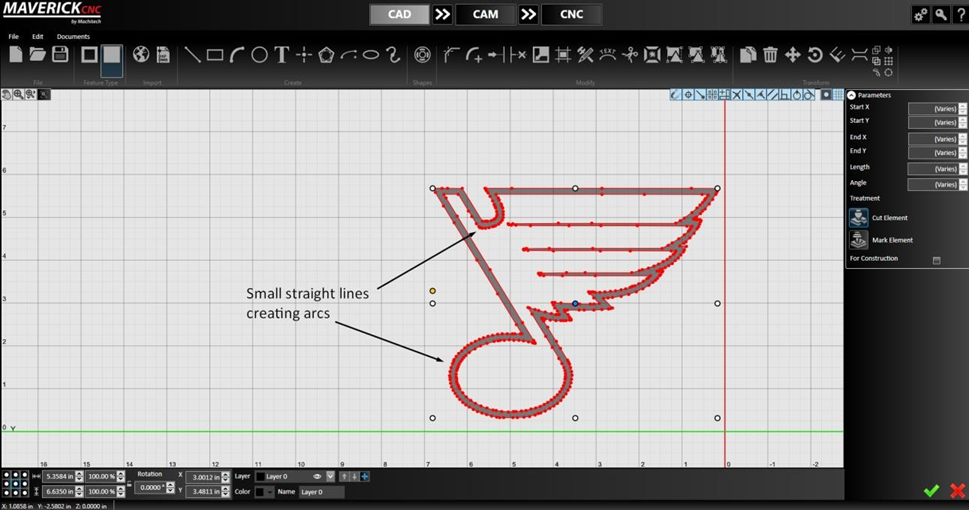Select the Rectangle drawing tool
Screen dimensions: 969x510
pos(215,55)
